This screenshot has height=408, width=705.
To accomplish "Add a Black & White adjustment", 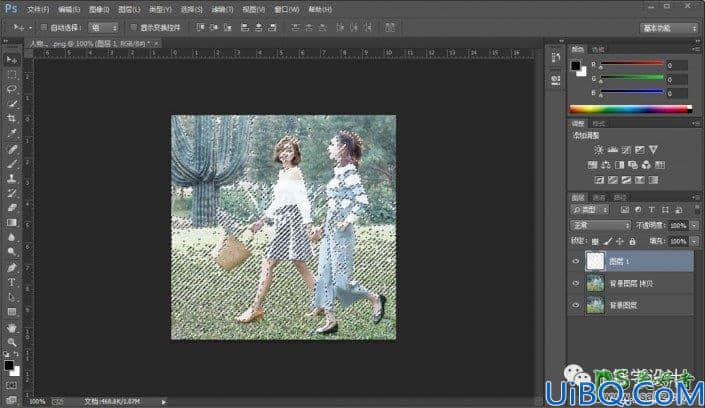I will [x=619, y=165].
